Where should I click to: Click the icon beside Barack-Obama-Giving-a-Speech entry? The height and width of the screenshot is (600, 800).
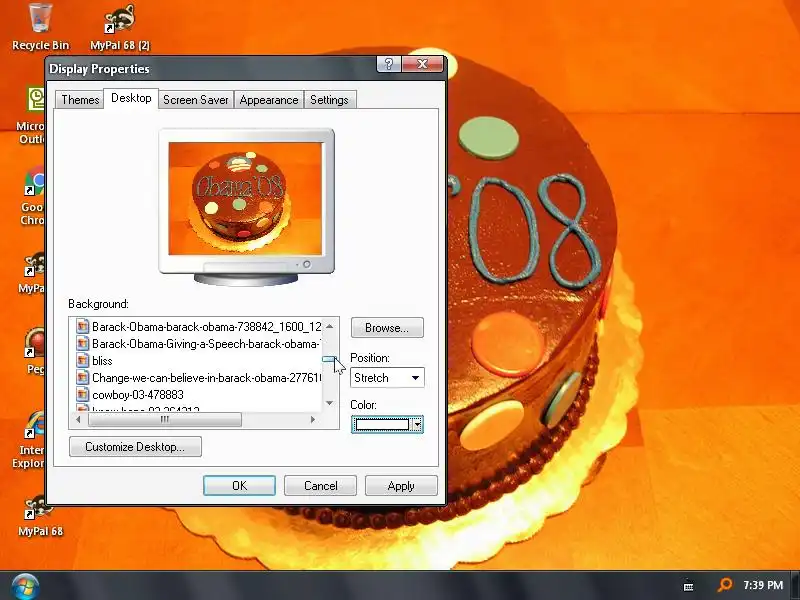coord(83,343)
